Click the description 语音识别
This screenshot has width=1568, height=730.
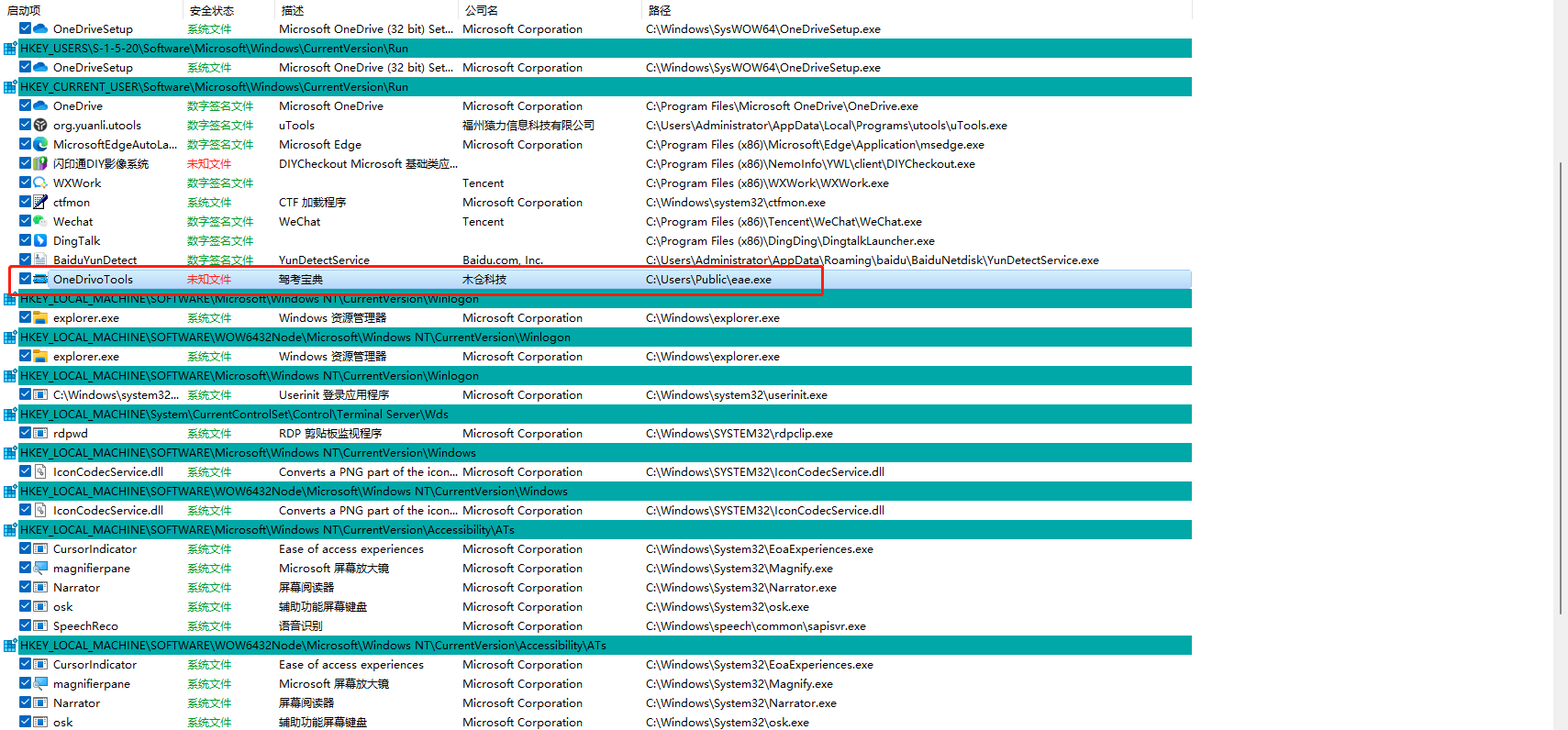301,626
